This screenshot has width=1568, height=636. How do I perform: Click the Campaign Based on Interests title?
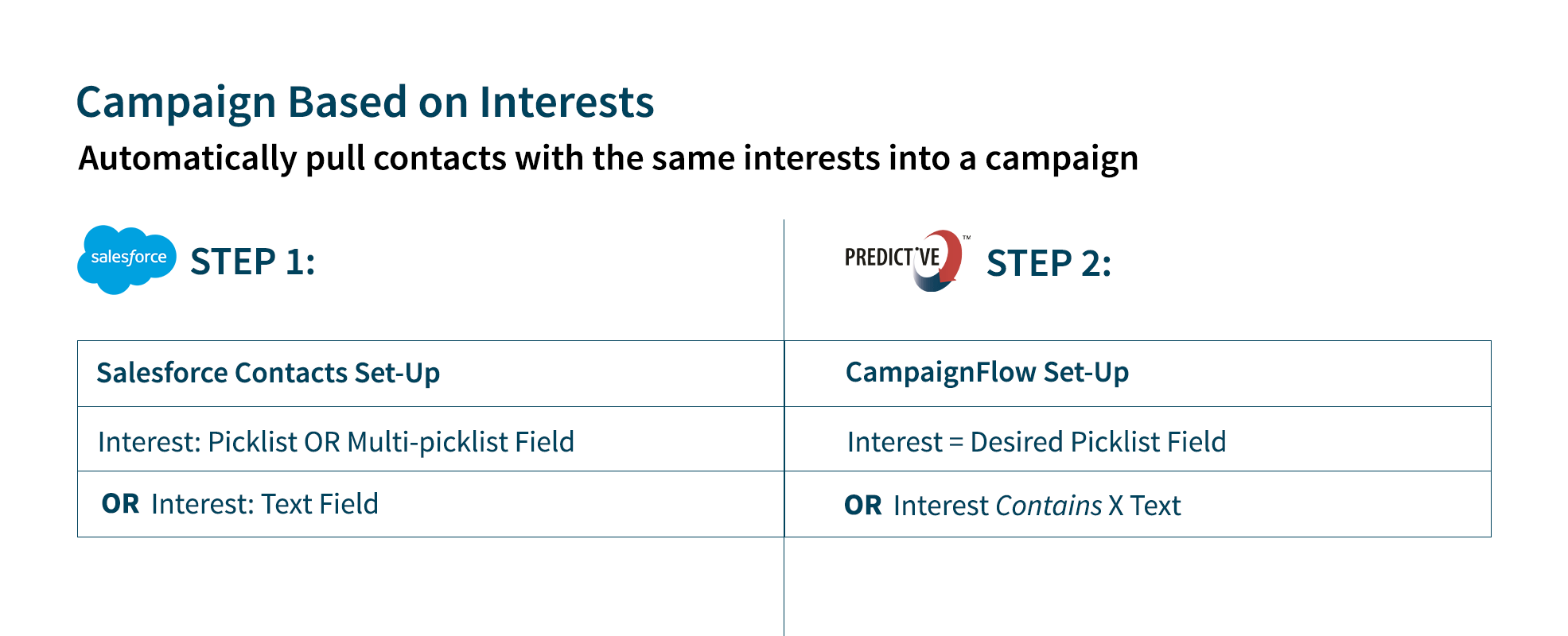click(x=365, y=103)
